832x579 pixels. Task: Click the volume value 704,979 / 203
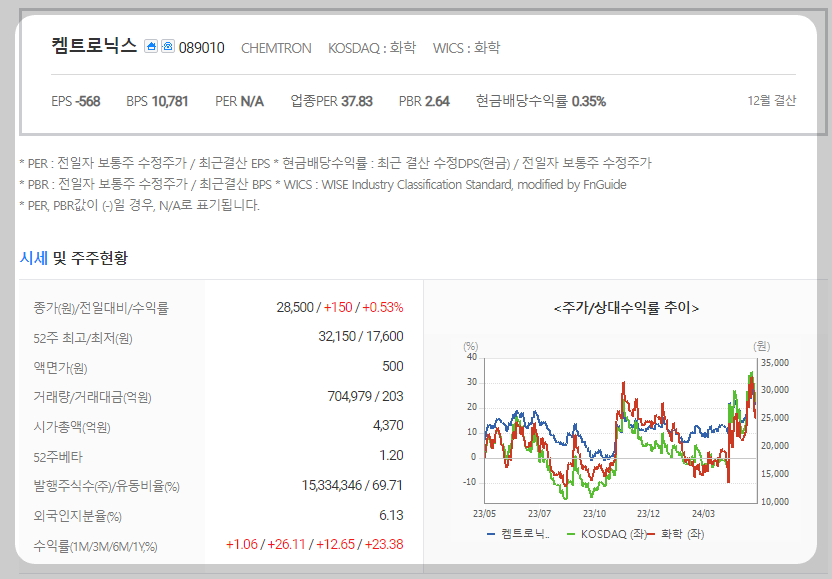(365, 396)
